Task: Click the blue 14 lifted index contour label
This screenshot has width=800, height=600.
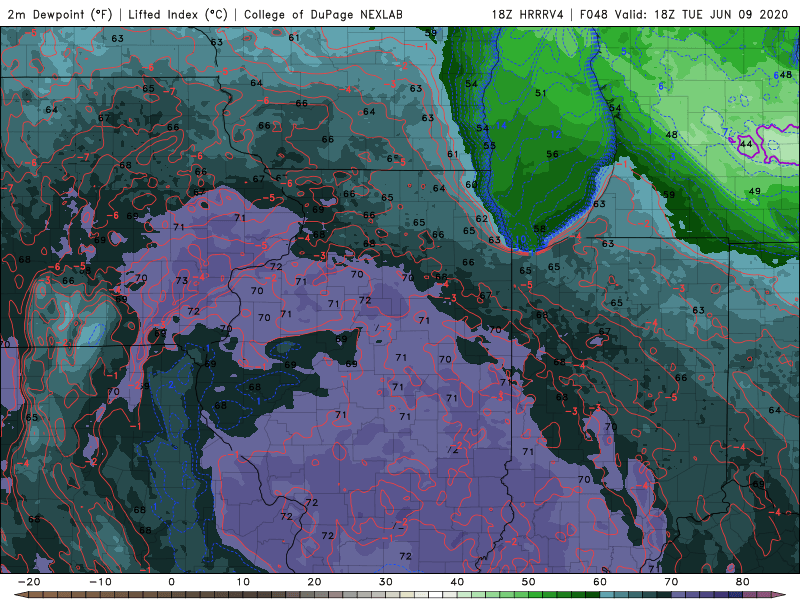Action: pos(501,125)
